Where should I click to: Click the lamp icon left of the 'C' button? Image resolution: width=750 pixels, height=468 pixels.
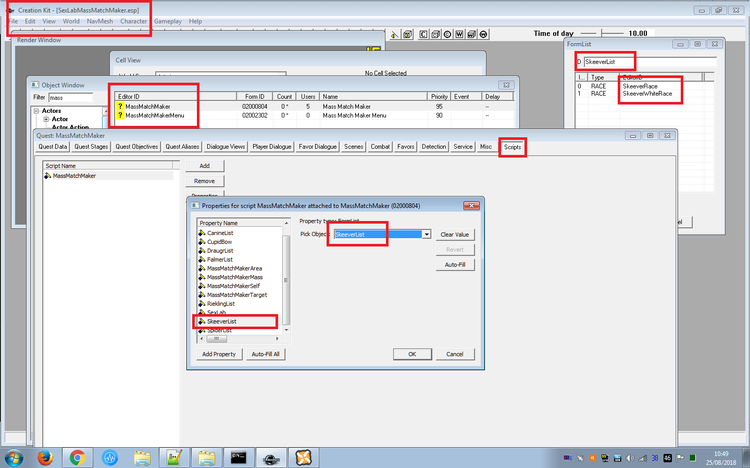(x=395, y=34)
